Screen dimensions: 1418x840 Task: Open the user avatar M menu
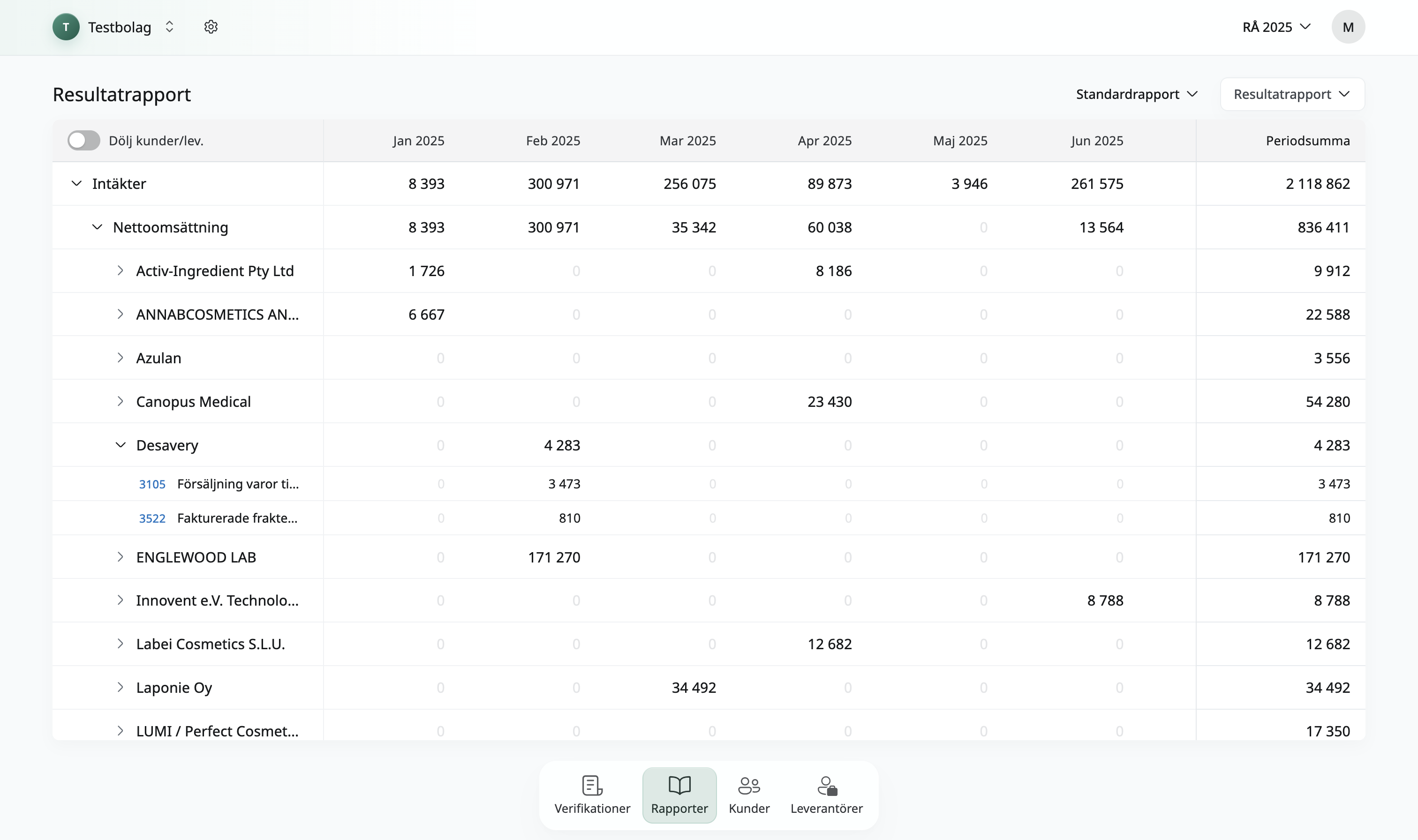point(1348,27)
